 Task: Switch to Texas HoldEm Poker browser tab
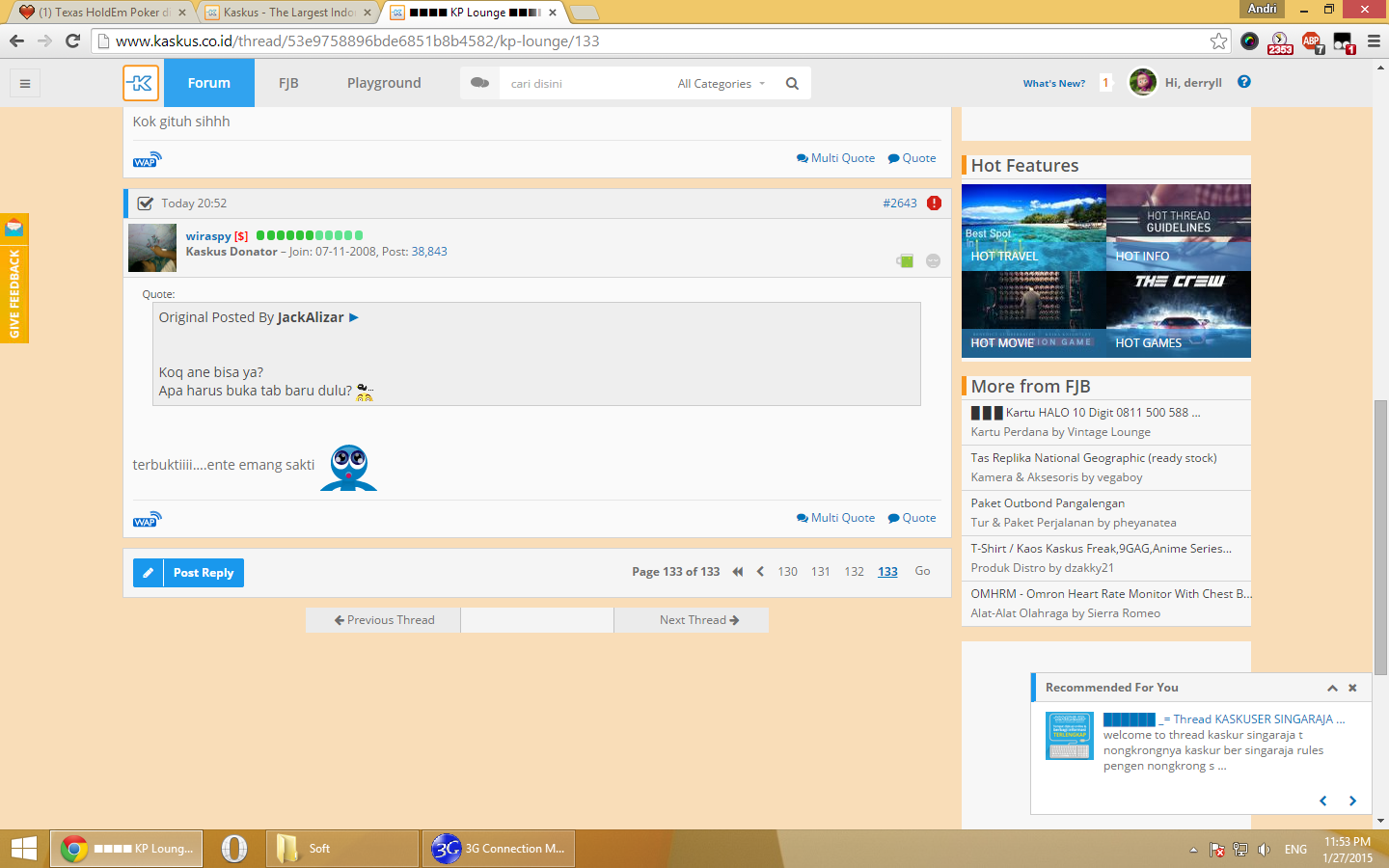[101, 13]
